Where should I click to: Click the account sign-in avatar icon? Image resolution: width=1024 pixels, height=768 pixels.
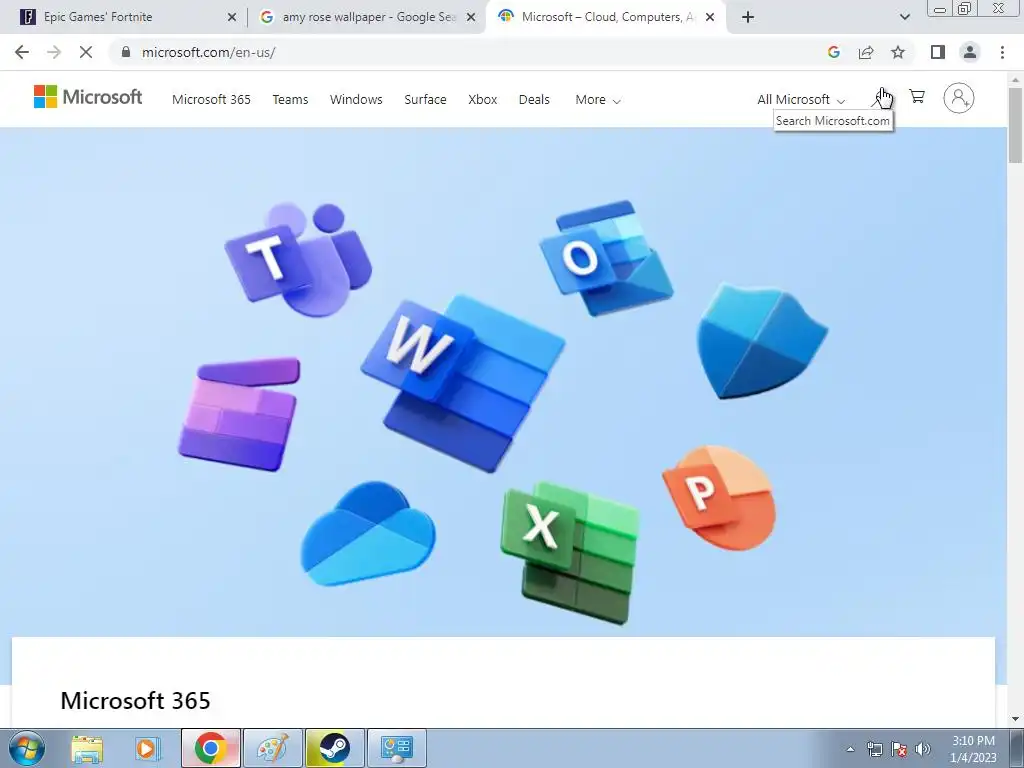pyautogui.click(x=959, y=98)
